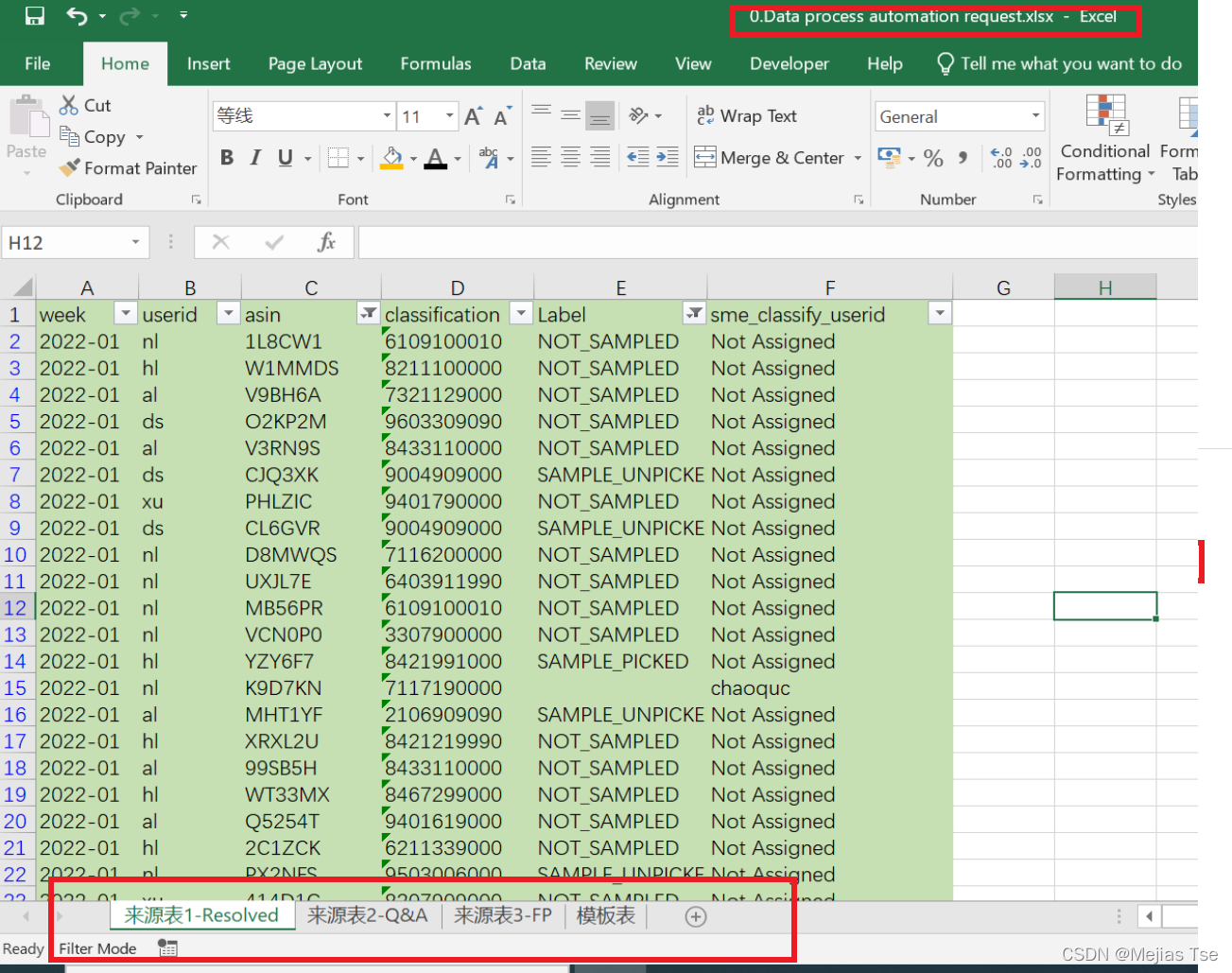This screenshot has width=1232, height=973.
Task: Click the macro recording icon in status bar
Action: [x=167, y=947]
